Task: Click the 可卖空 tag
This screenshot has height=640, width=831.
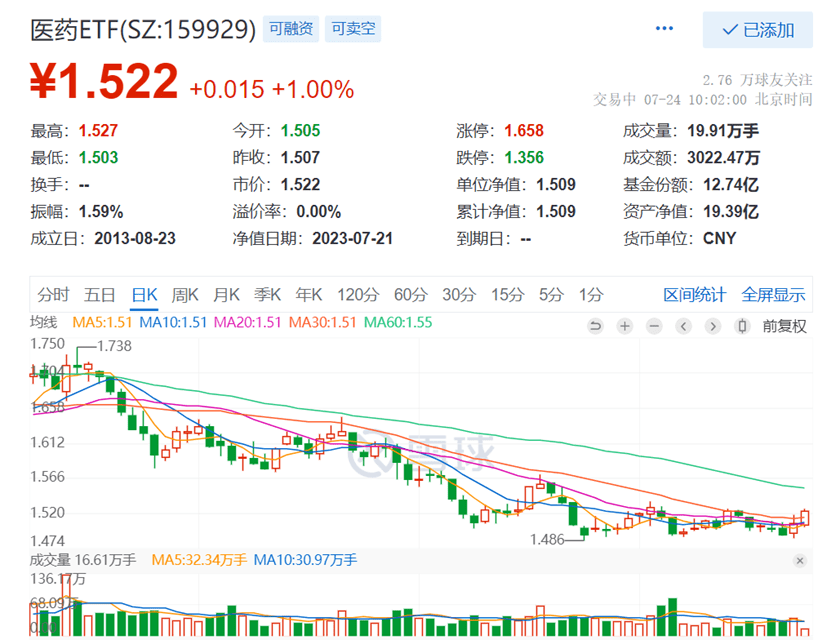Action: tap(353, 30)
